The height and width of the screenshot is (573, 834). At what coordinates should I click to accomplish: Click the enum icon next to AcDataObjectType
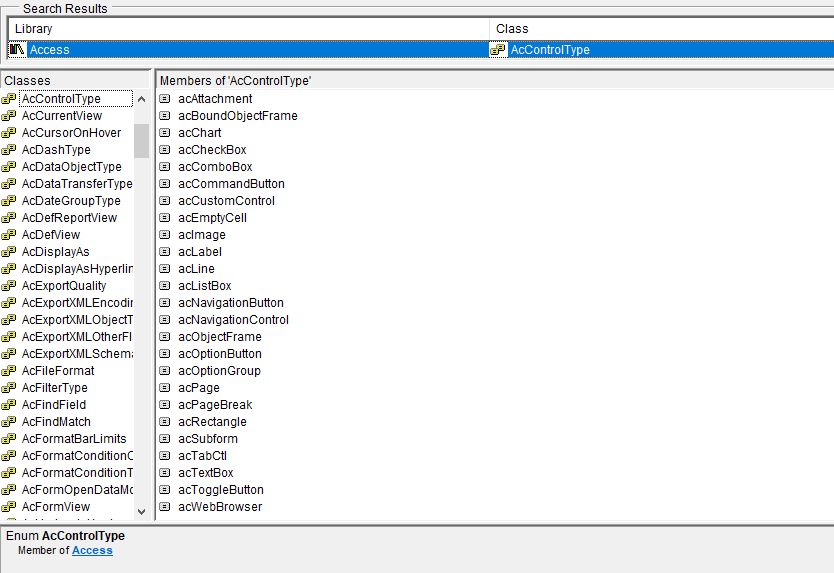point(9,167)
